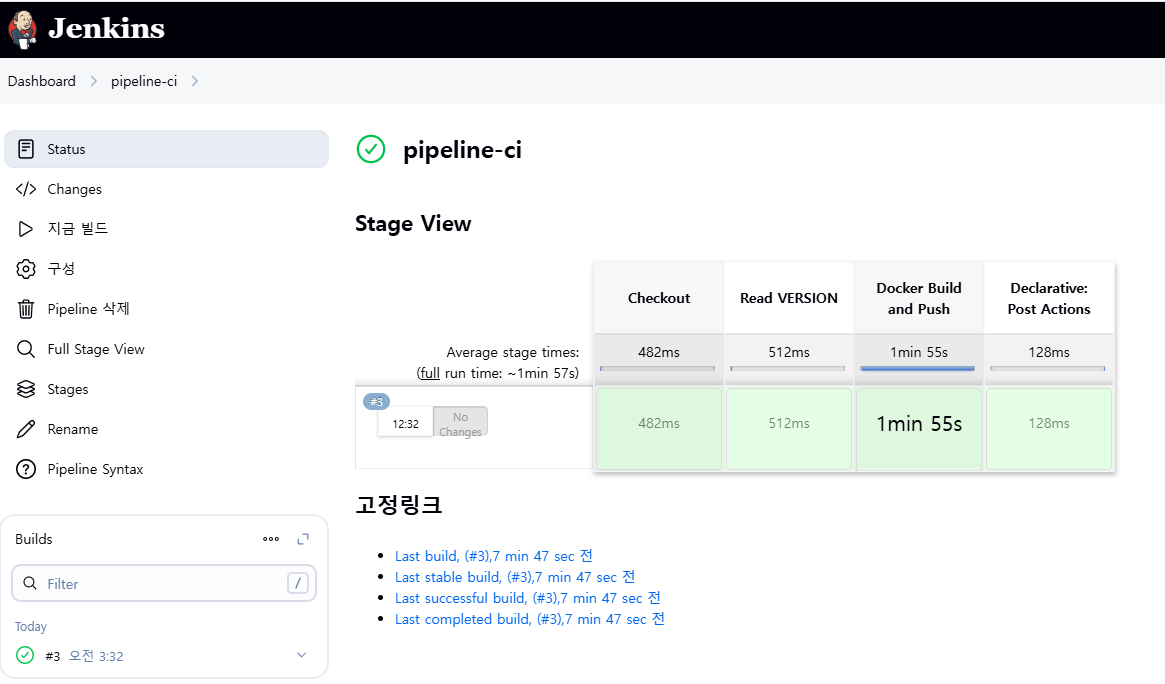Click the Today label in Builds
Screen dimensions: 1165x684
(30, 627)
